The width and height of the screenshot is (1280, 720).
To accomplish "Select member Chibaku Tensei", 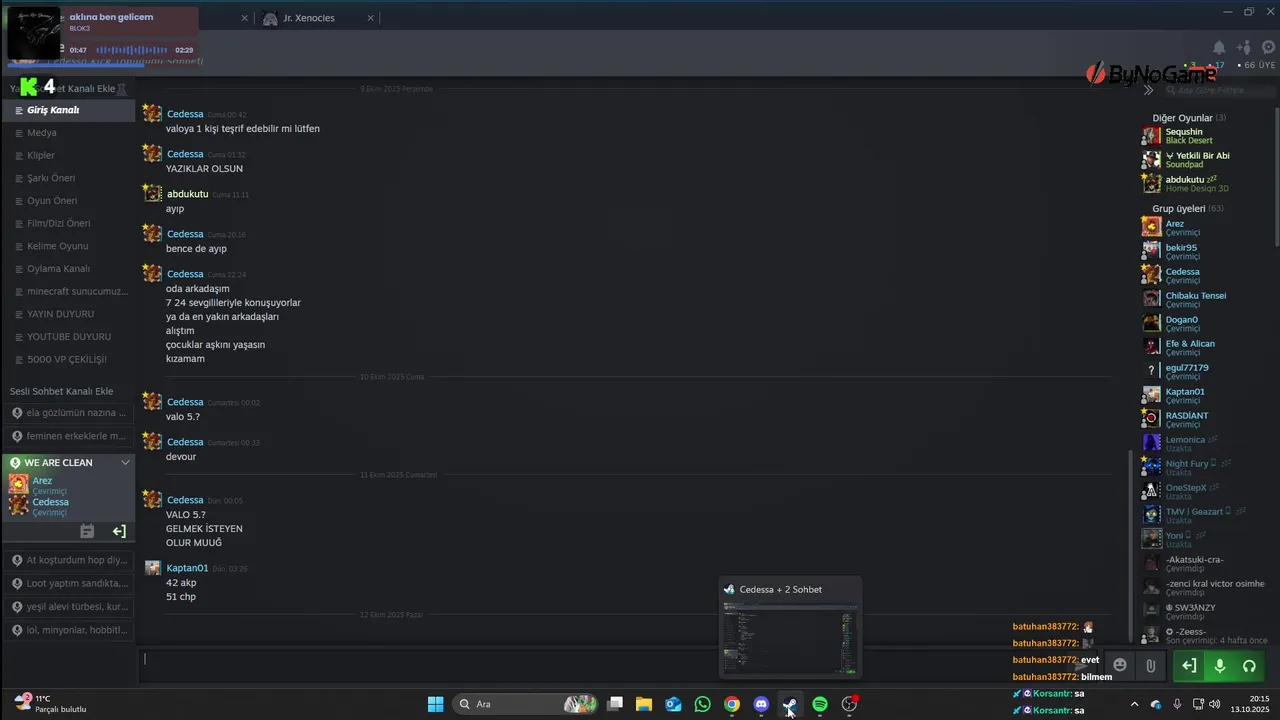I will pos(1206,300).
